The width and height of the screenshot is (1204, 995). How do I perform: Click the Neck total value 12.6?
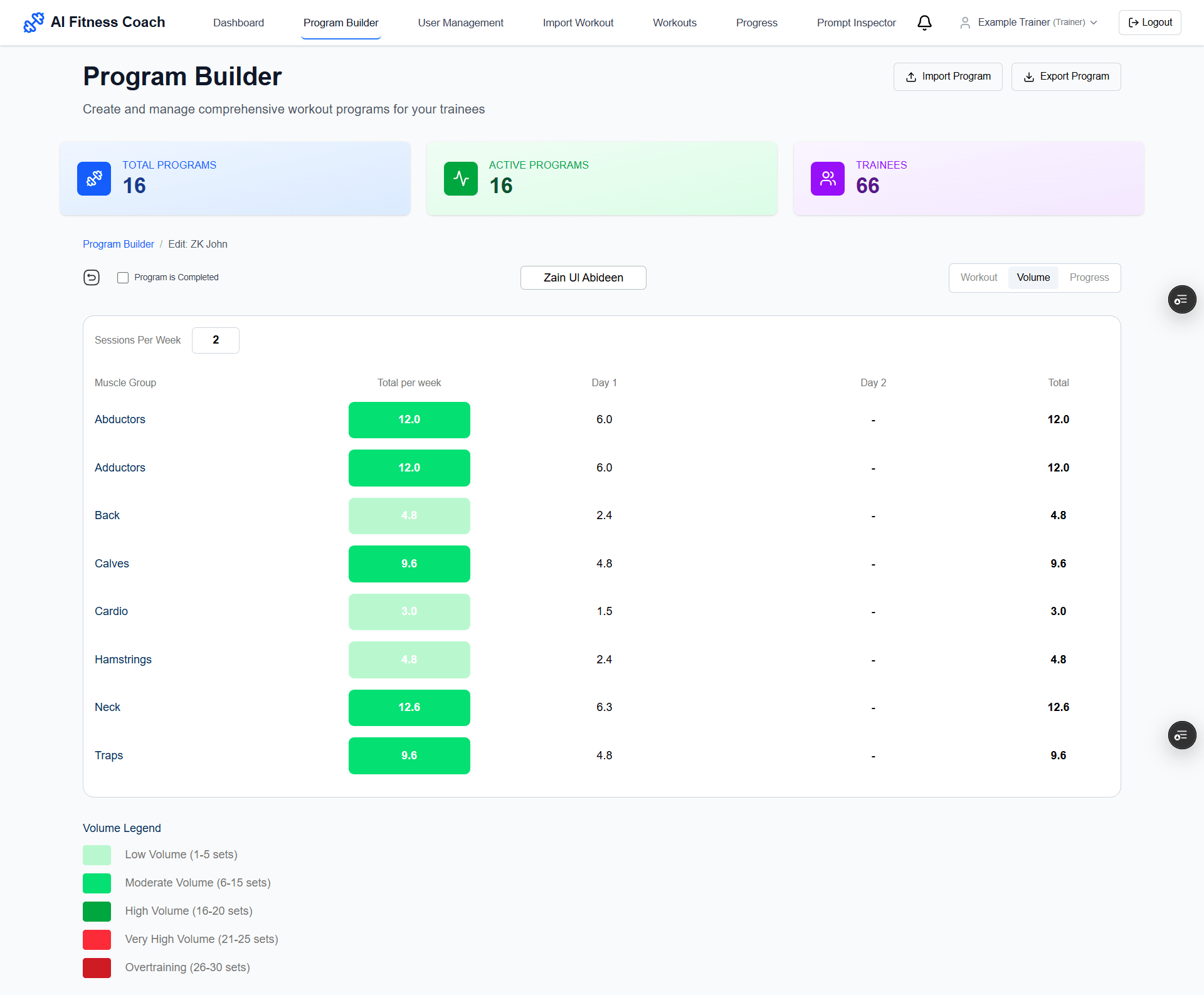pyautogui.click(x=1058, y=707)
